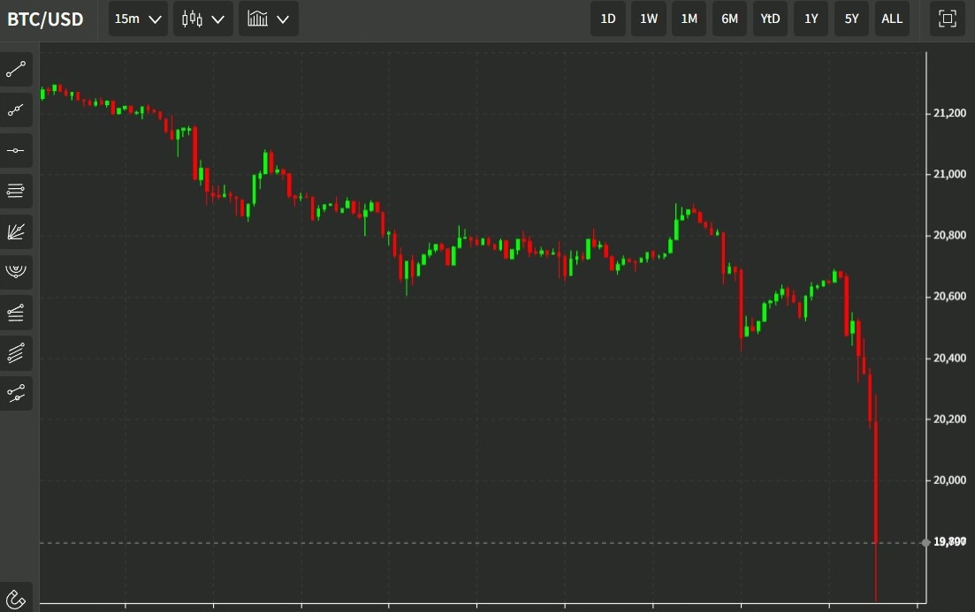
Task: Click the BTC/USD symbol title
Action: point(44,18)
